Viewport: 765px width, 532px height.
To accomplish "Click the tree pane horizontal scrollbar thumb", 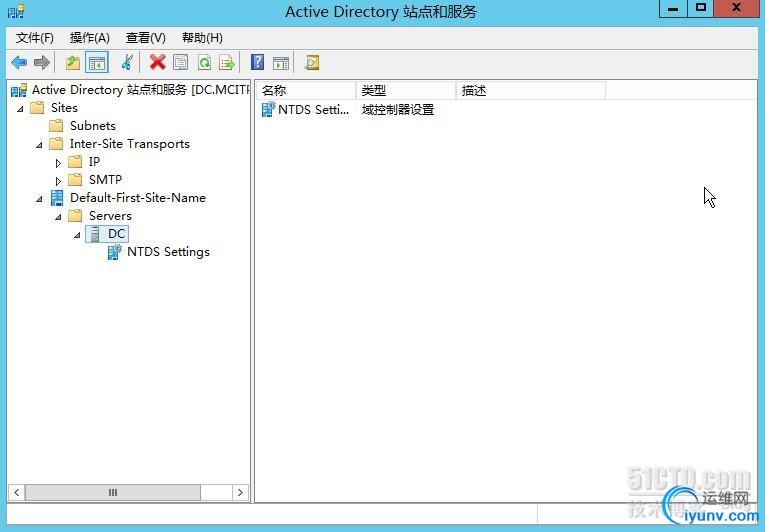I will pyautogui.click(x=113, y=492).
